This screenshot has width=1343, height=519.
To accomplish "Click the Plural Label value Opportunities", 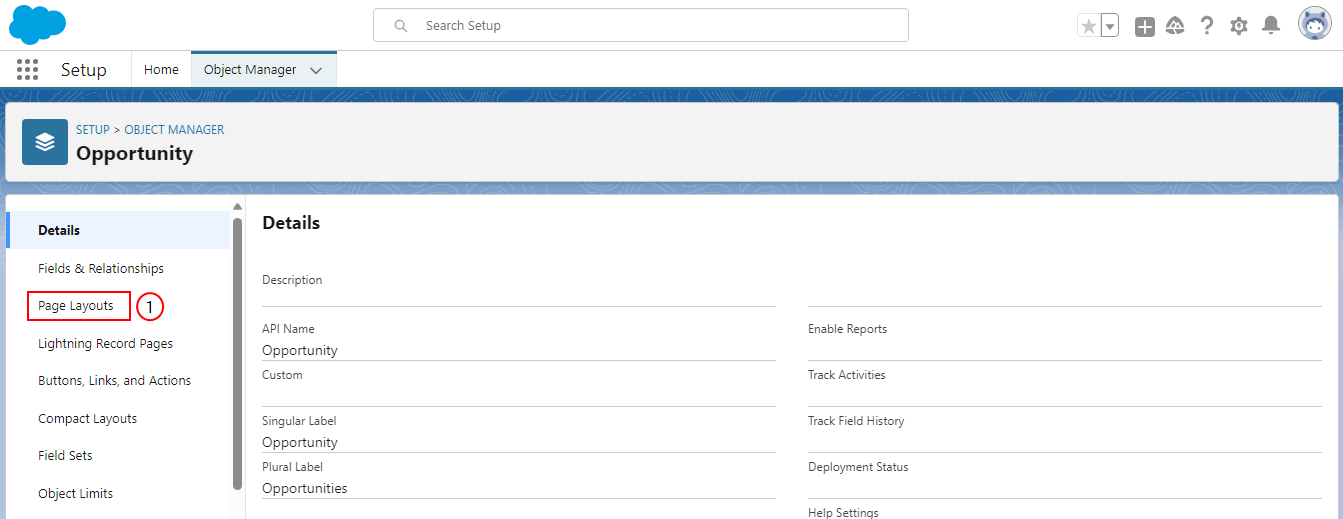I will click(x=305, y=488).
